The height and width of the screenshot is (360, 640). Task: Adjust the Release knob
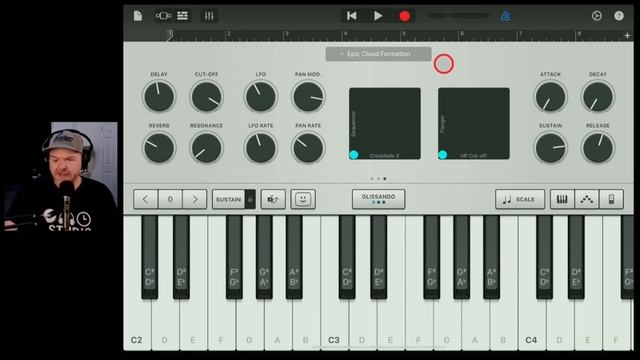pyautogui.click(x=598, y=148)
